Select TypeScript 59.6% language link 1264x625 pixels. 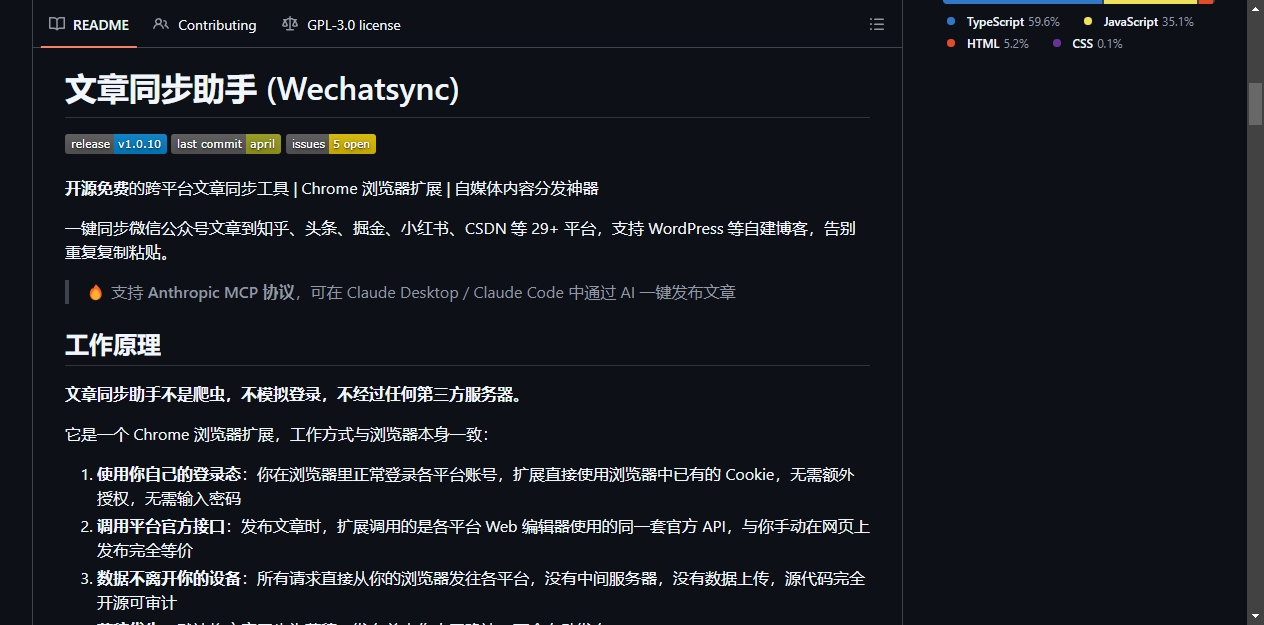click(x=1002, y=22)
